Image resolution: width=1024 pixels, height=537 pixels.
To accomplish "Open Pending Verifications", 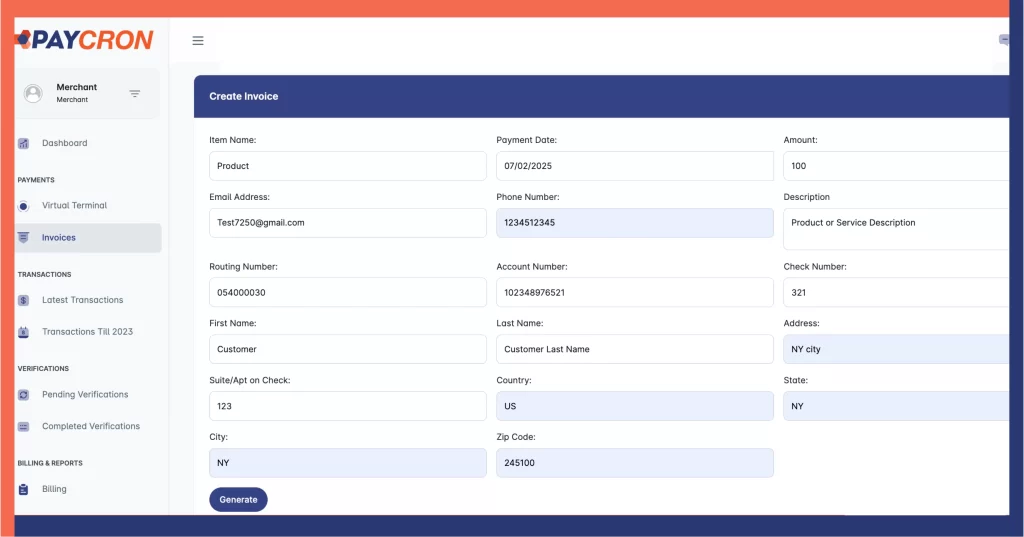I will 85,395.
